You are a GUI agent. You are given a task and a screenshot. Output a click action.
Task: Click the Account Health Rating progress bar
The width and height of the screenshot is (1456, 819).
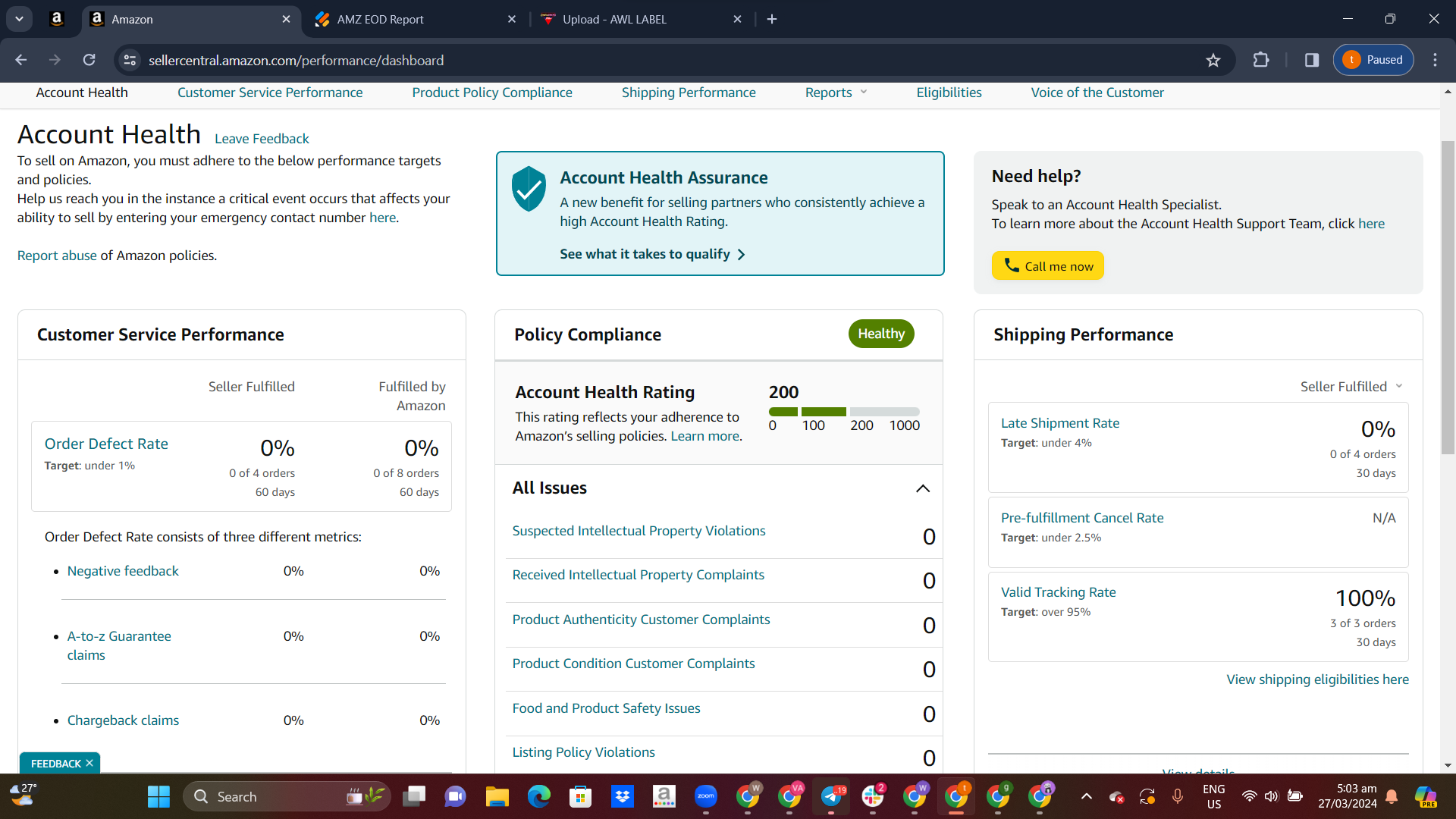point(844,412)
